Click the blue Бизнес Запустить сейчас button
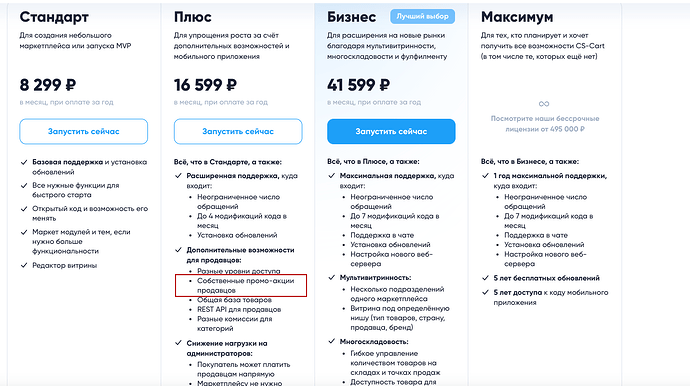 [x=391, y=131]
